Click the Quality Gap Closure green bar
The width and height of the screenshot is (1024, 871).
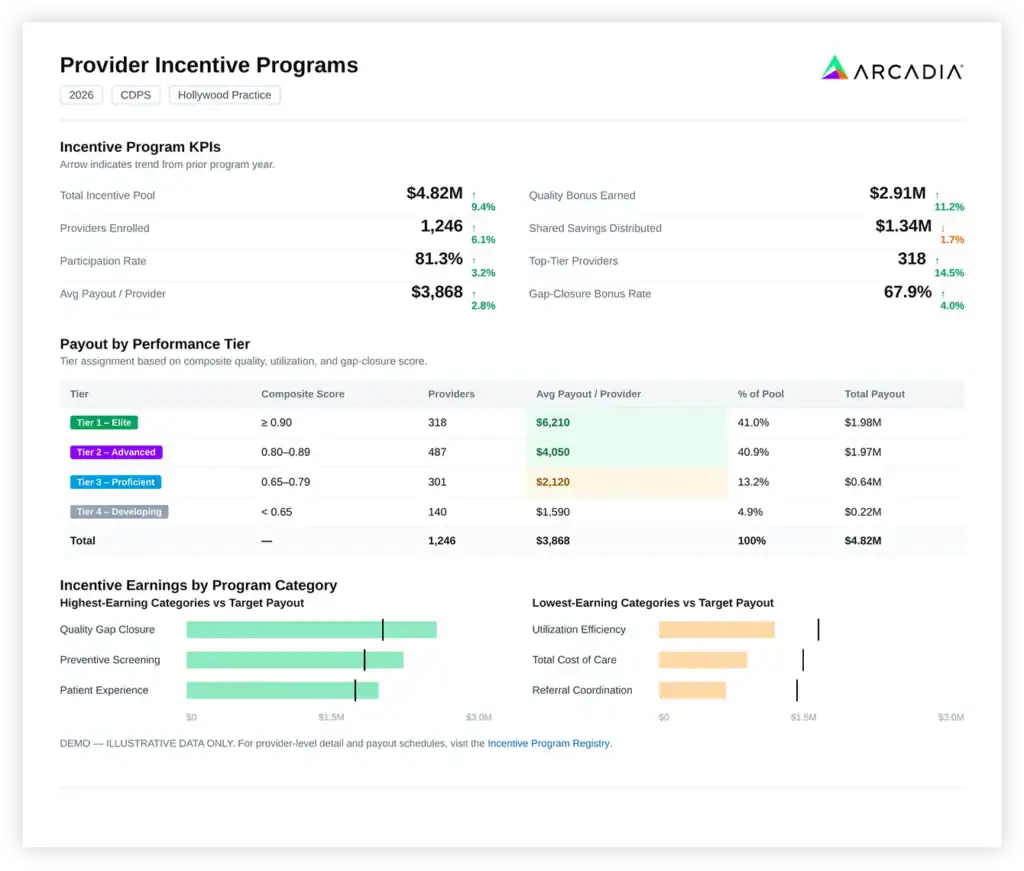pyautogui.click(x=312, y=629)
